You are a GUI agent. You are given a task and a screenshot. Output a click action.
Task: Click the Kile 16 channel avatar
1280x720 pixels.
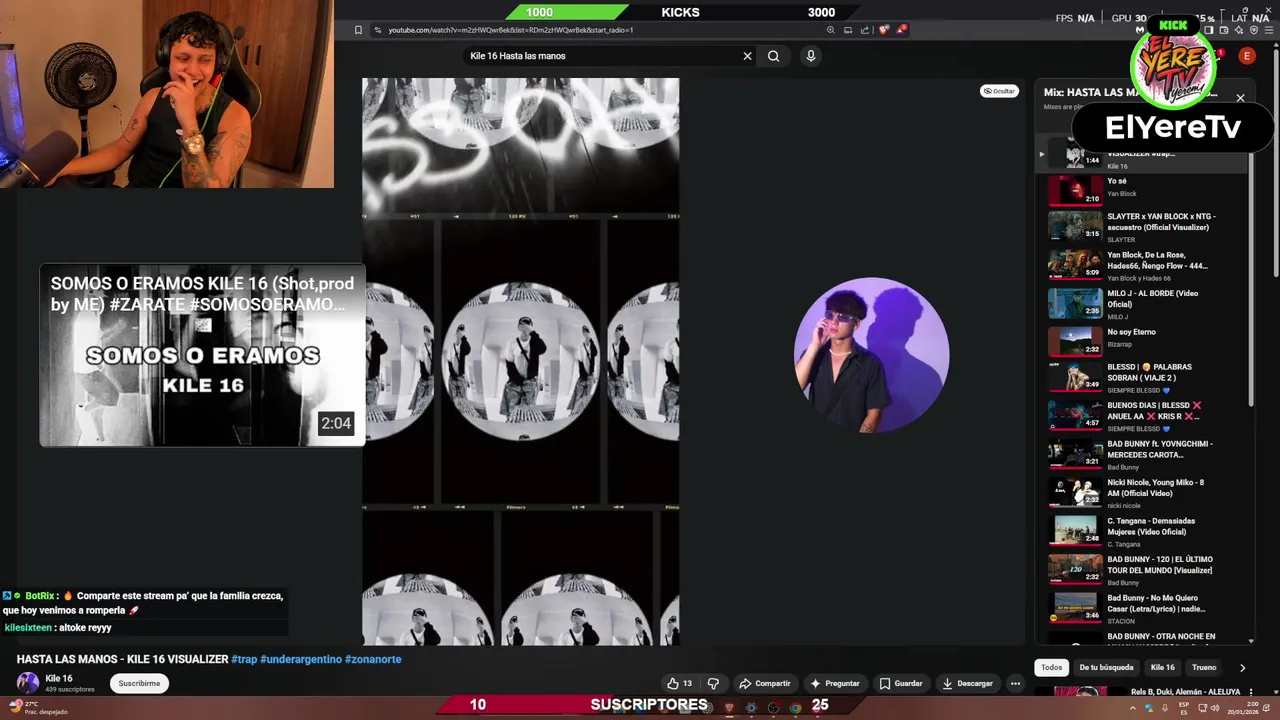[28, 683]
